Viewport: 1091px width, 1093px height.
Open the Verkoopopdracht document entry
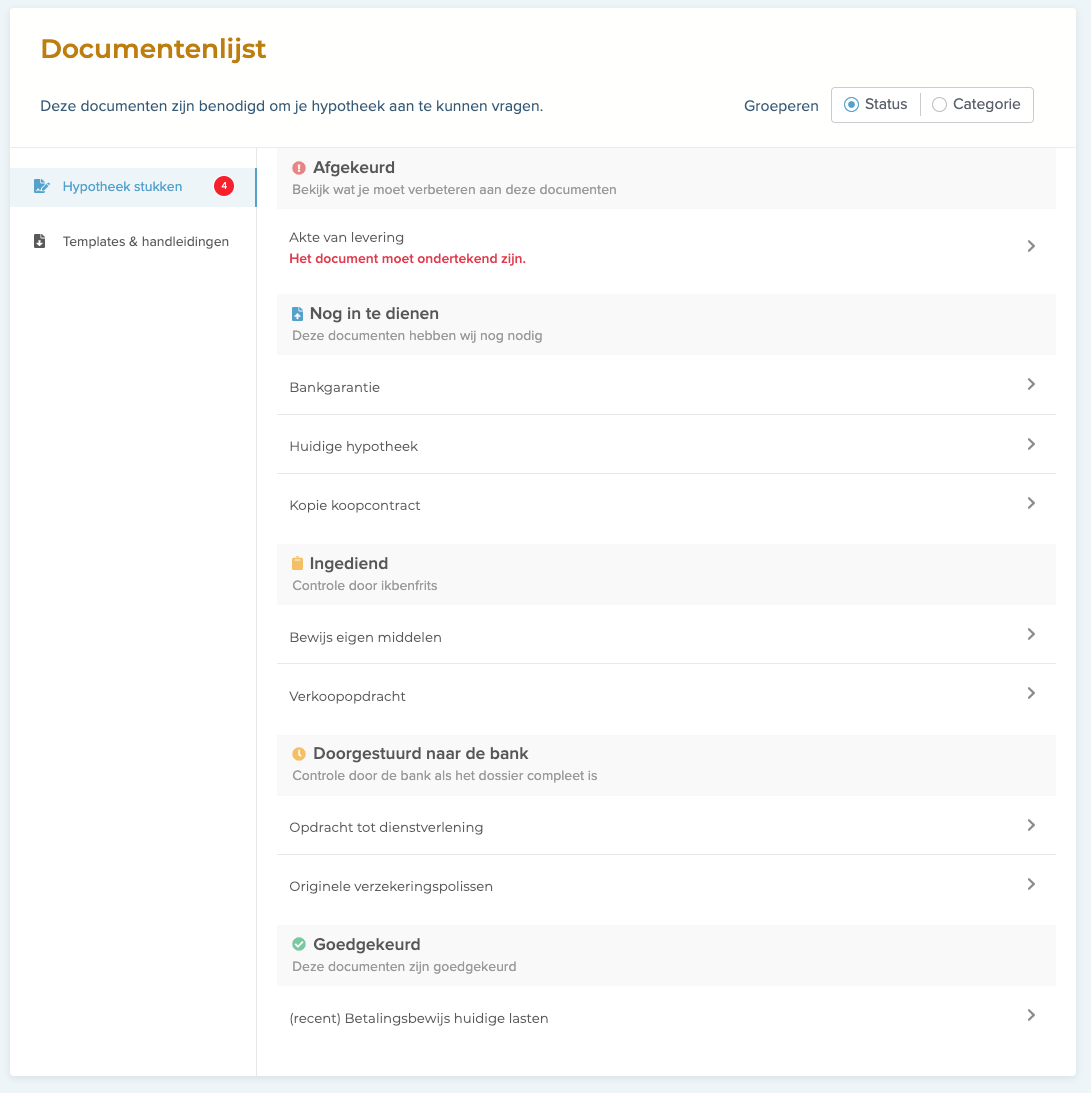(347, 696)
